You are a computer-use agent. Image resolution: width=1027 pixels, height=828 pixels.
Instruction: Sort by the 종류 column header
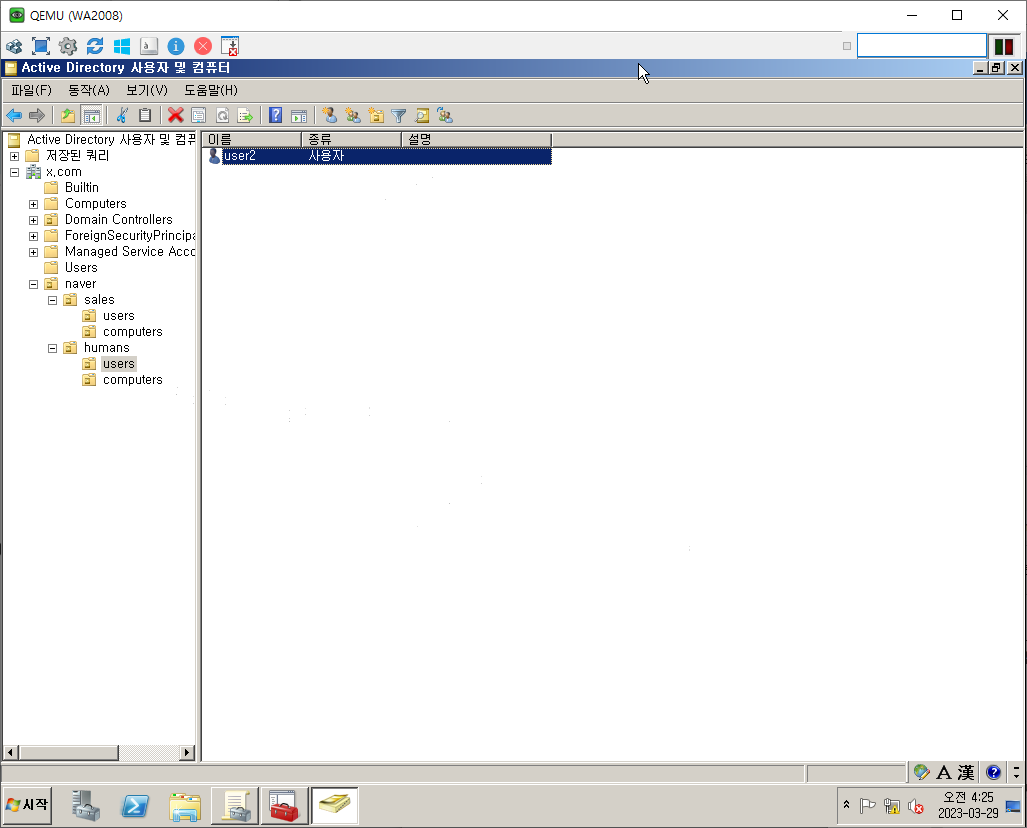pyautogui.click(x=352, y=140)
